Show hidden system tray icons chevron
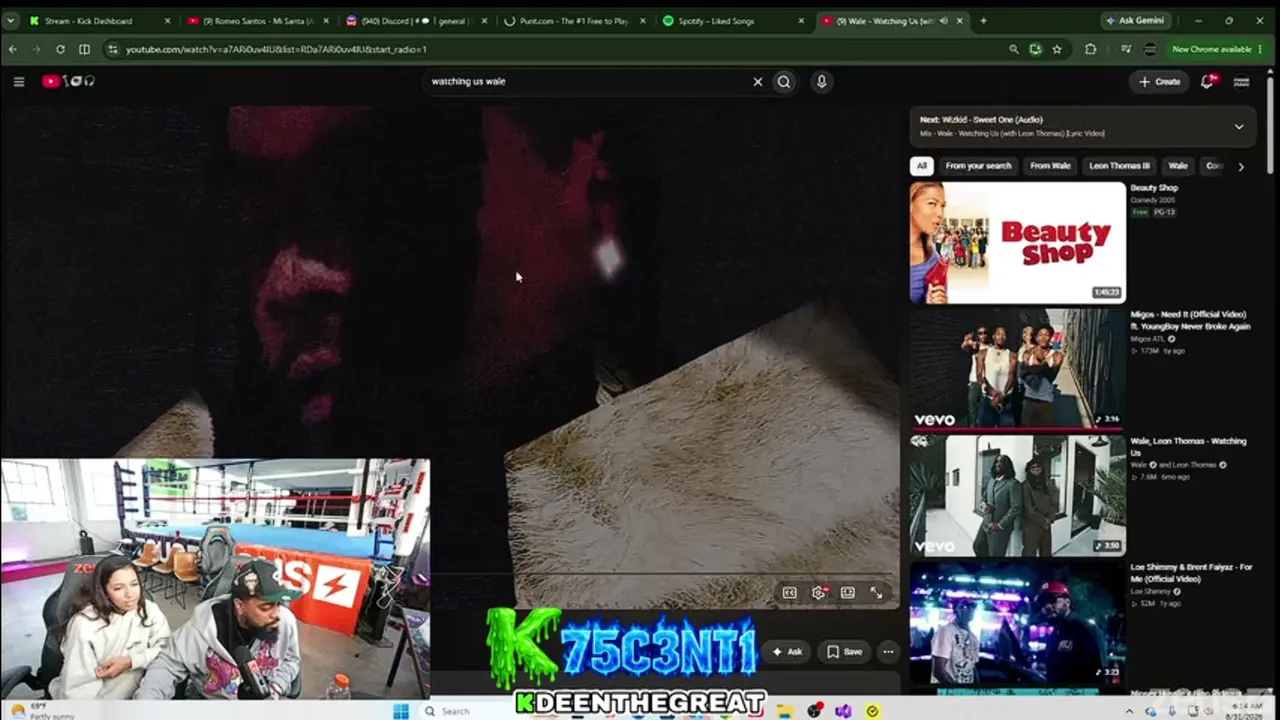1280x720 pixels. (1131, 711)
